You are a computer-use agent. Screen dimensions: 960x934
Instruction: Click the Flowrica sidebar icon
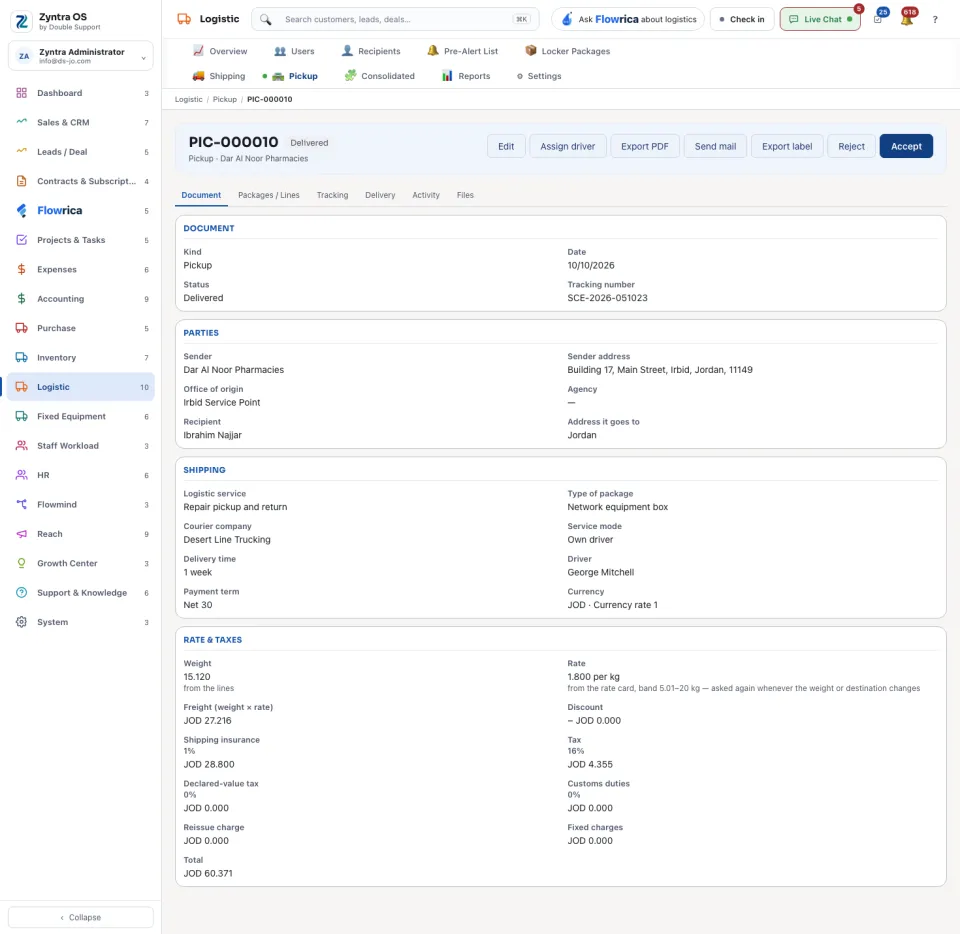coord(21,211)
